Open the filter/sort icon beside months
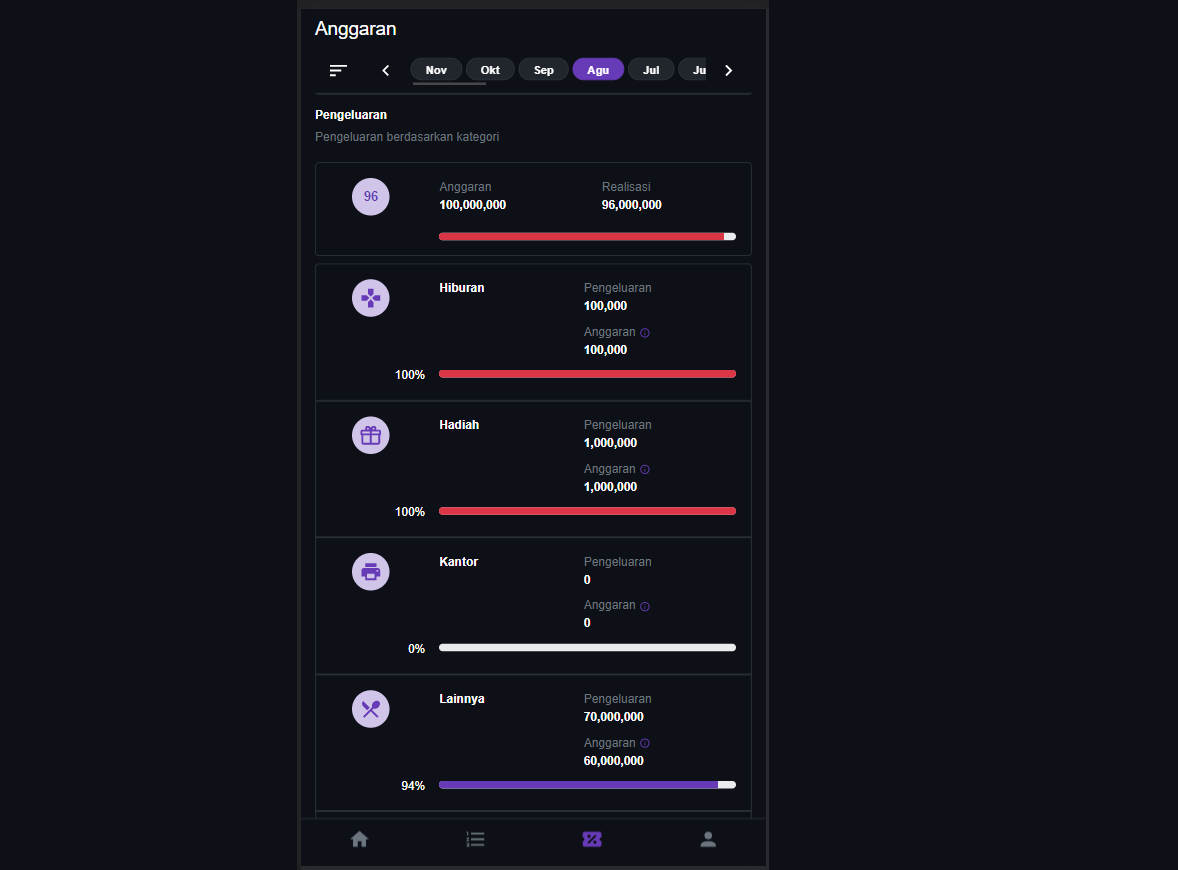 point(338,70)
